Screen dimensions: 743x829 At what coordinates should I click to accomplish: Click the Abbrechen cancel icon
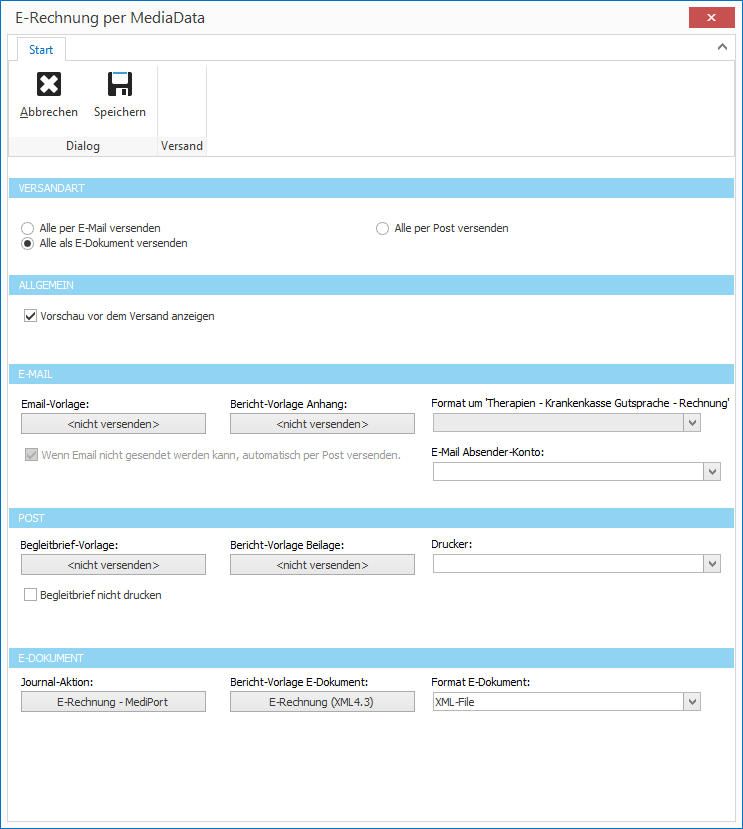tap(48, 85)
